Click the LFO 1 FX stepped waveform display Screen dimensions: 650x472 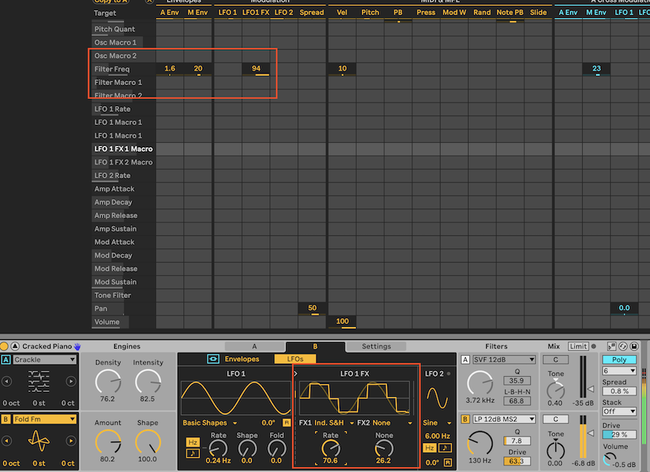tap(355, 398)
